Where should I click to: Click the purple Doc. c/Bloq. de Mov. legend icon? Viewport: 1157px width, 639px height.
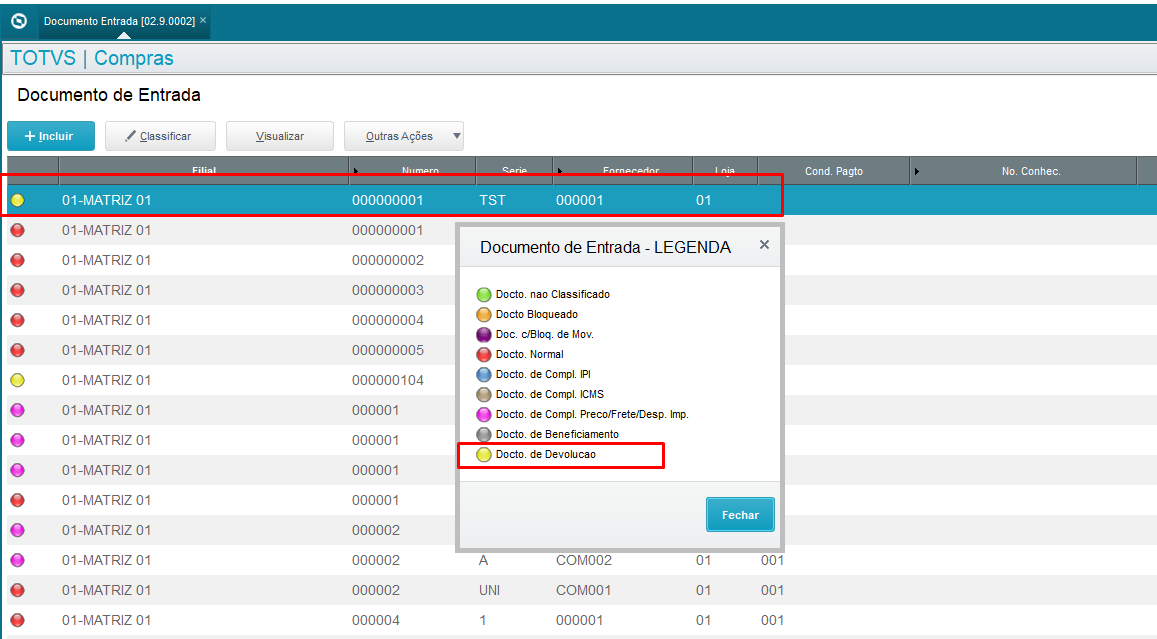coord(483,334)
